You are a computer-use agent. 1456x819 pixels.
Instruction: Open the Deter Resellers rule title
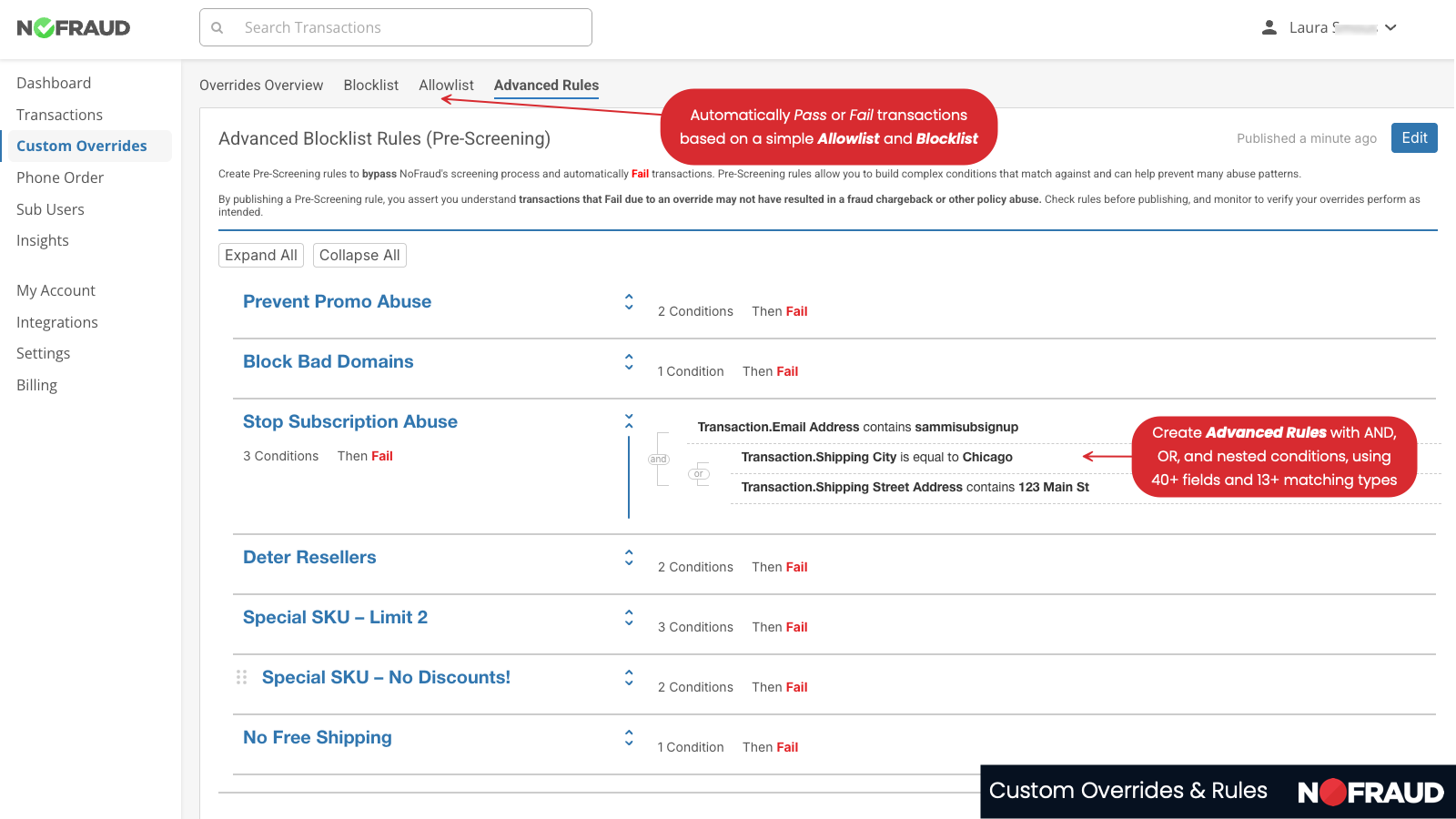click(x=309, y=557)
